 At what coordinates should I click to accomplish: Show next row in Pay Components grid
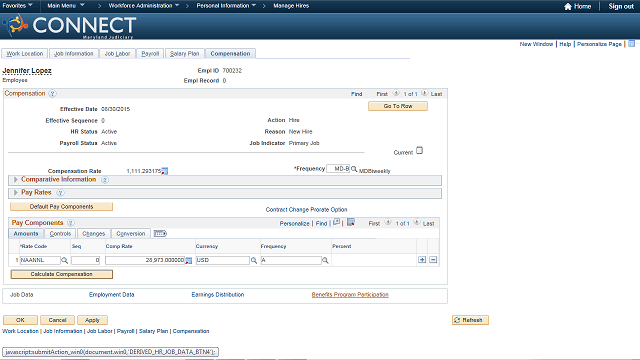coord(417,223)
